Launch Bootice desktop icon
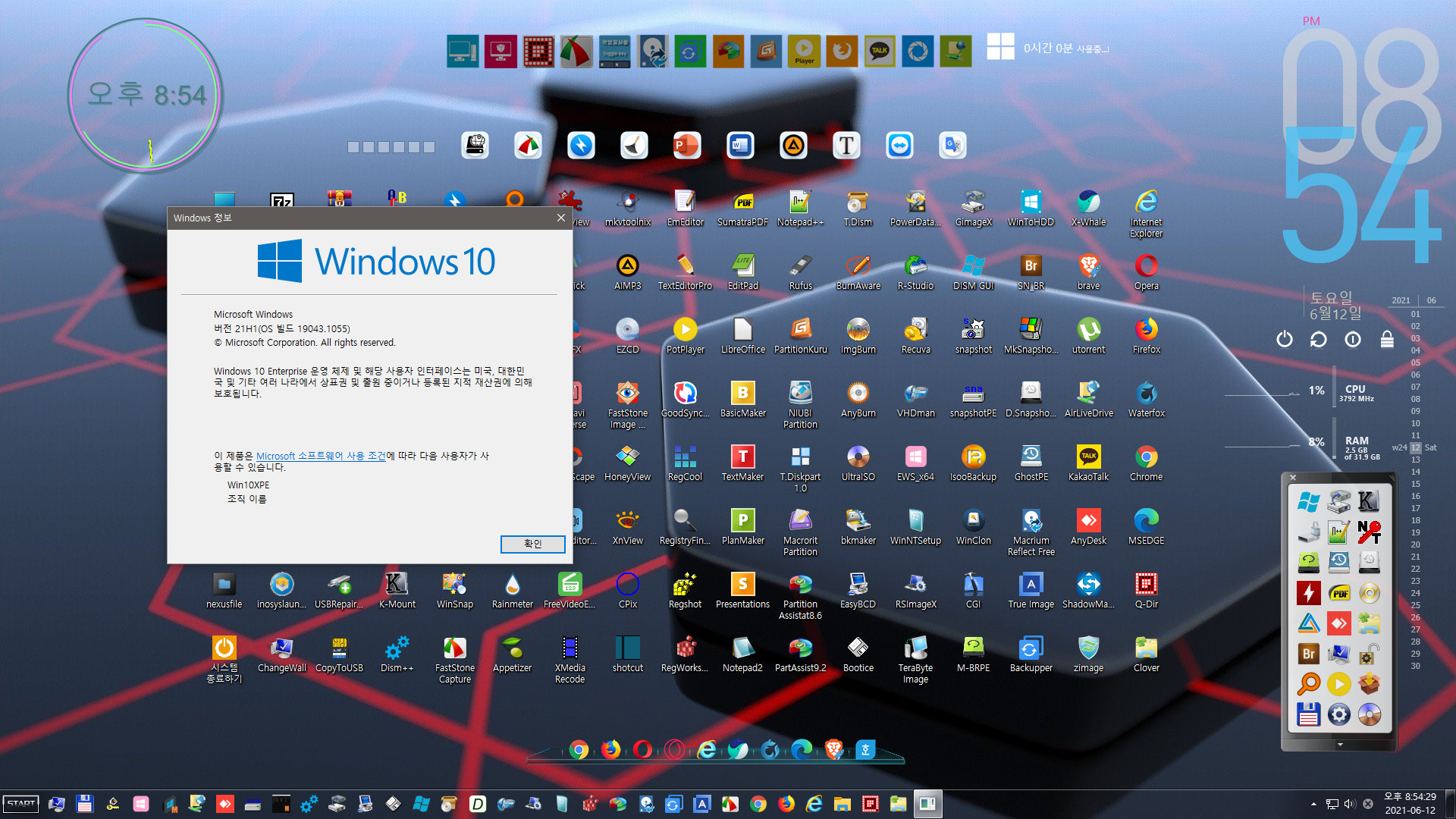Viewport: 1456px width, 819px height. (x=858, y=654)
